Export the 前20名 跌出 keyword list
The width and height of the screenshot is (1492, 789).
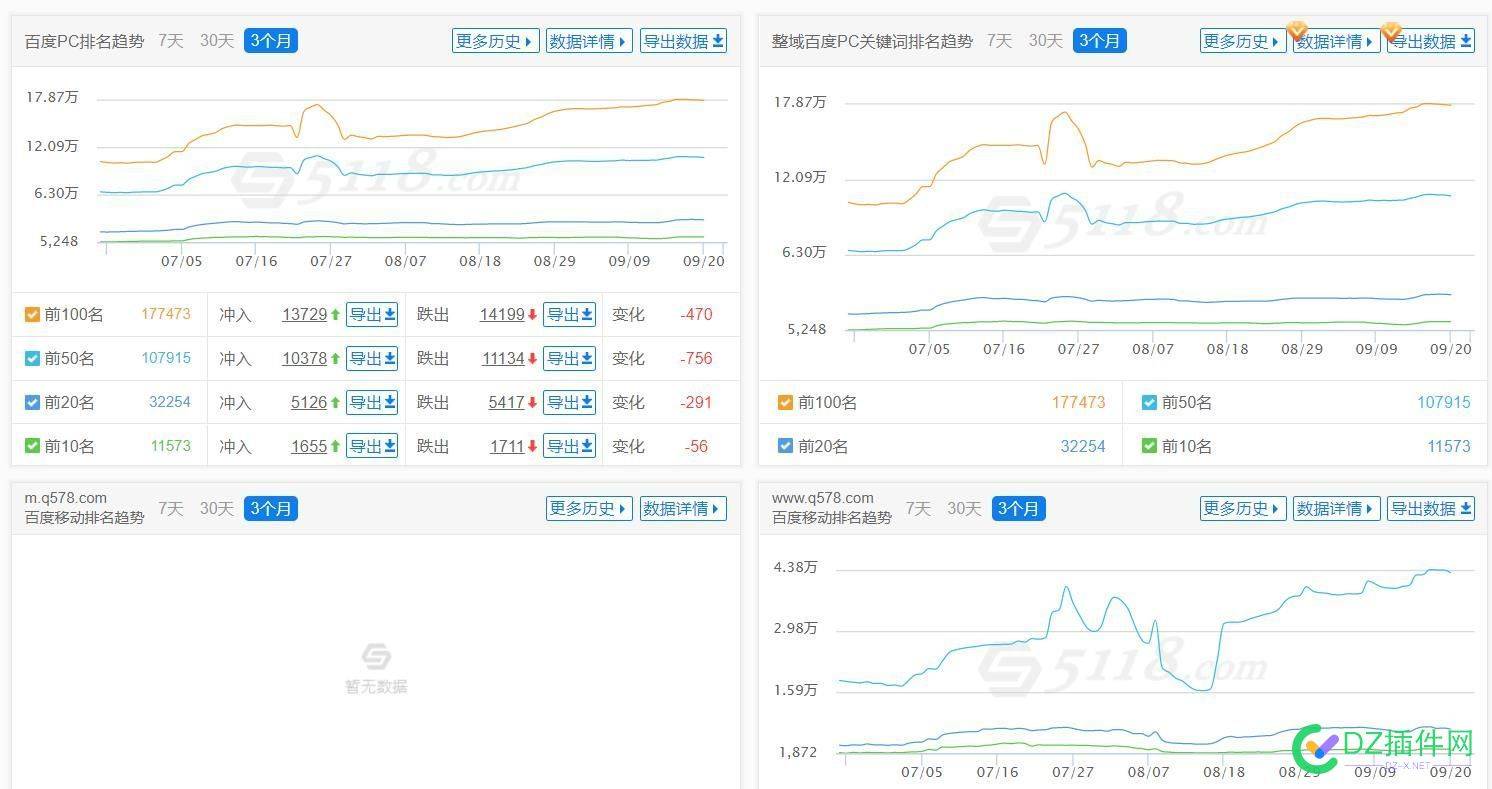point(569,402)
